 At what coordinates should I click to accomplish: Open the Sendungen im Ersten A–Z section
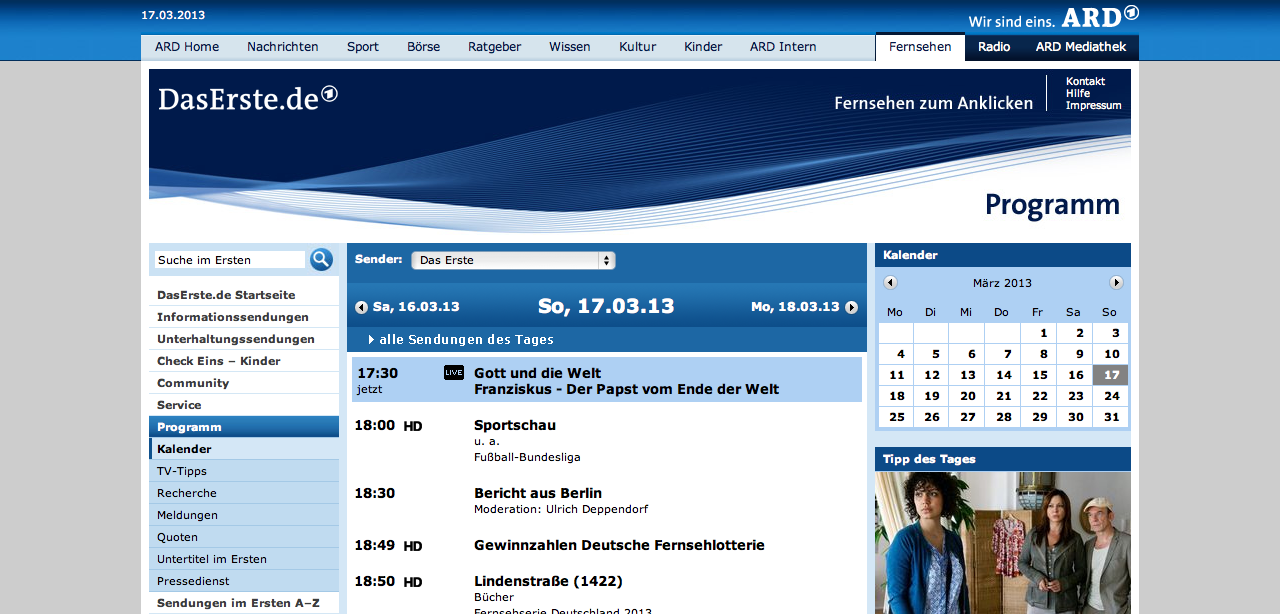238,603
